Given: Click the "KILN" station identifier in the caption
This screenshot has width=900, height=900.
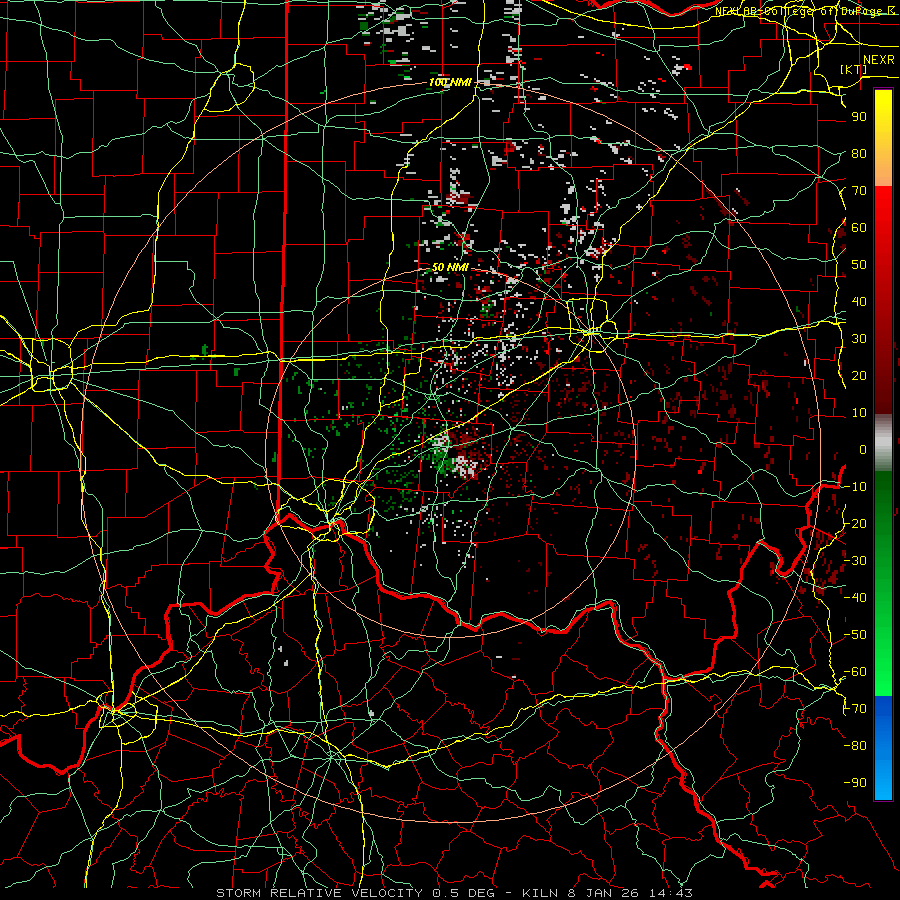Looking at the screenshot, I should click(x=540, y=893).
